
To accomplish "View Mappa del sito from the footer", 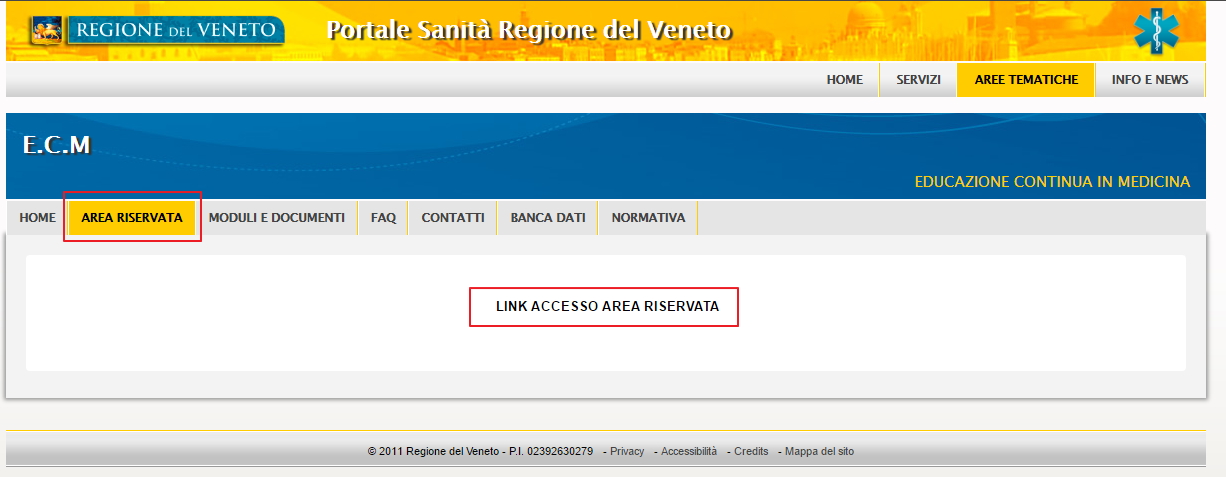I will click(819, 452).
